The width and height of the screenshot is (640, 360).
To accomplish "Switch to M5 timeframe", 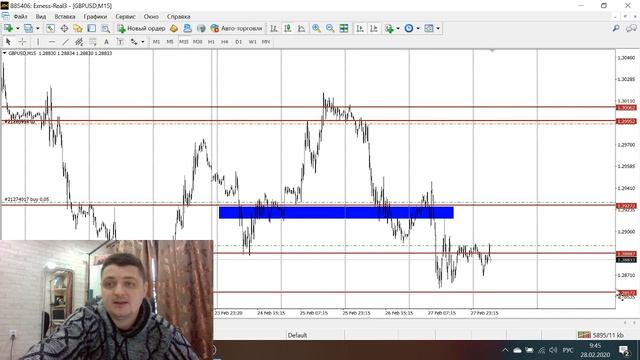I will (170, 42).
